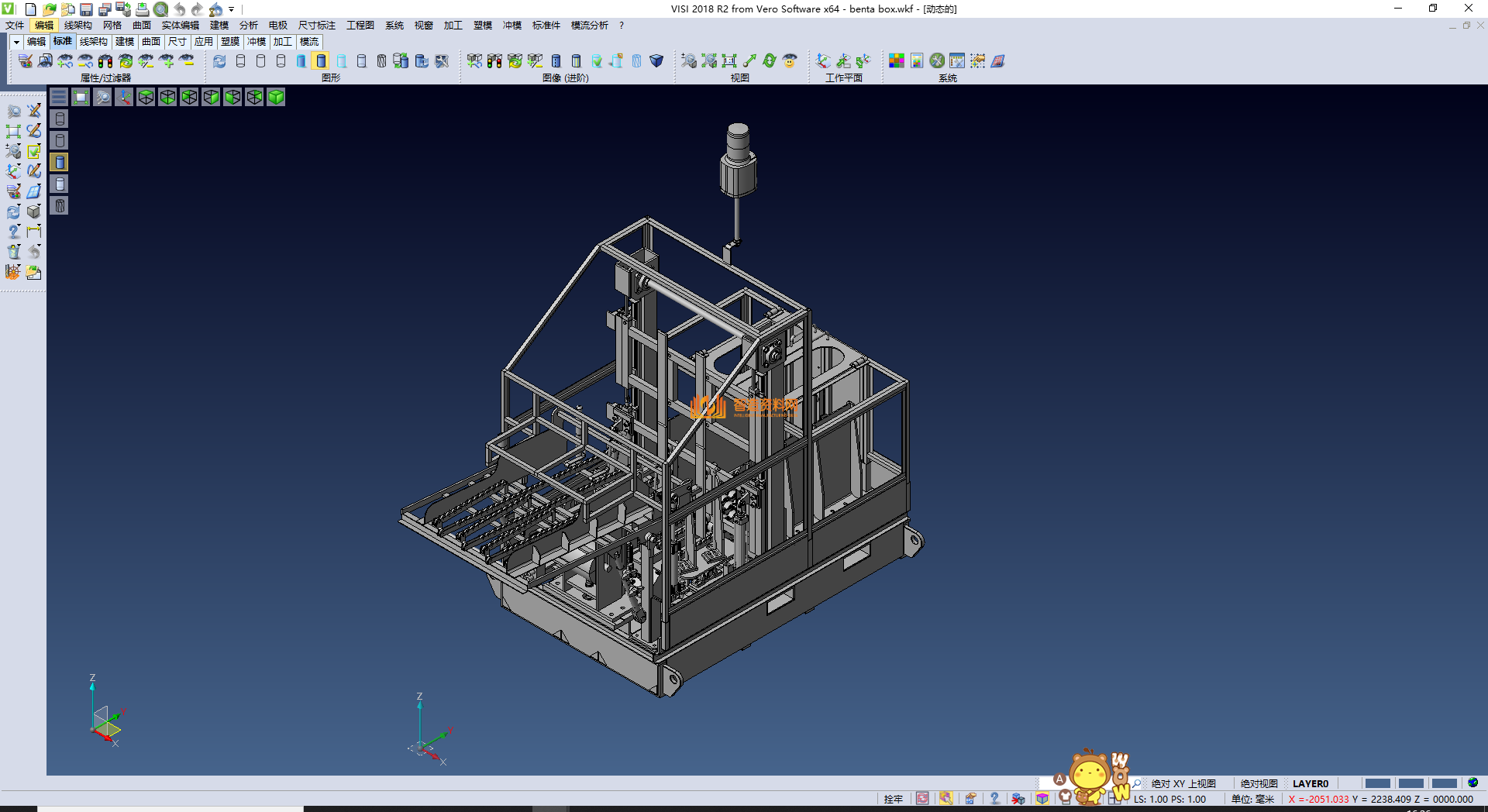Click the multicolor palette grid icon

point(897,61)
